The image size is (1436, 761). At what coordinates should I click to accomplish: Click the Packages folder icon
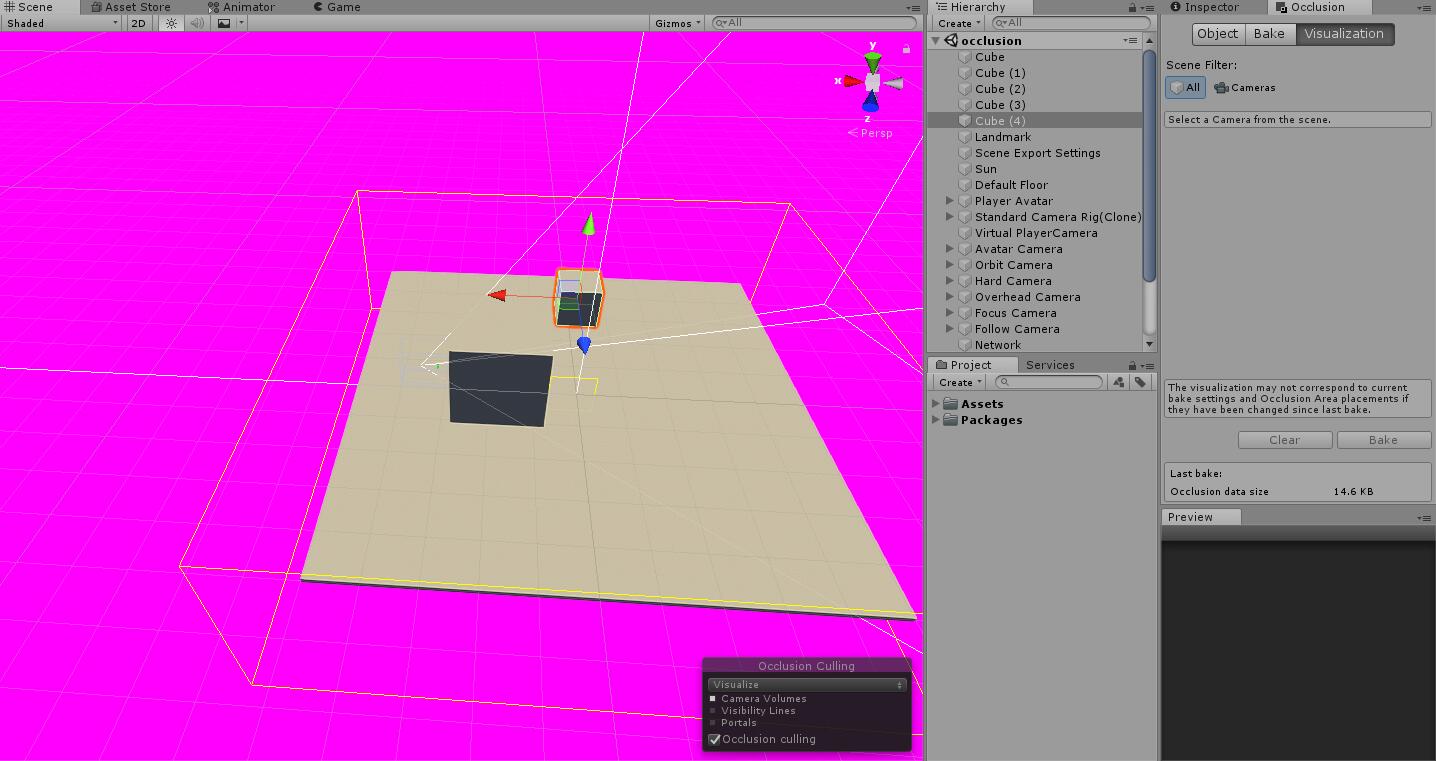coord(951,420)
